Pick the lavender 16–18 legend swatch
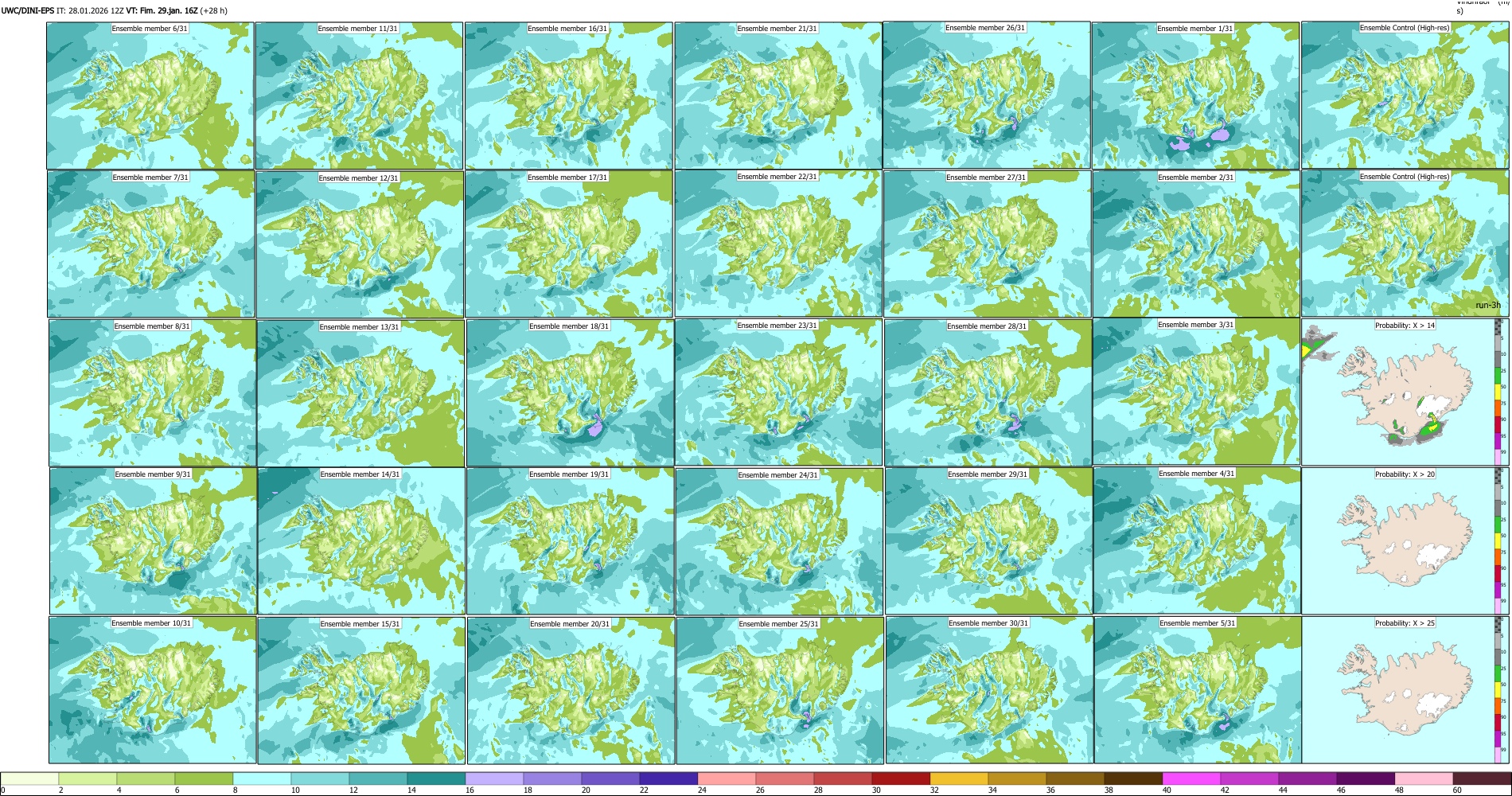 tap(494, 778)
